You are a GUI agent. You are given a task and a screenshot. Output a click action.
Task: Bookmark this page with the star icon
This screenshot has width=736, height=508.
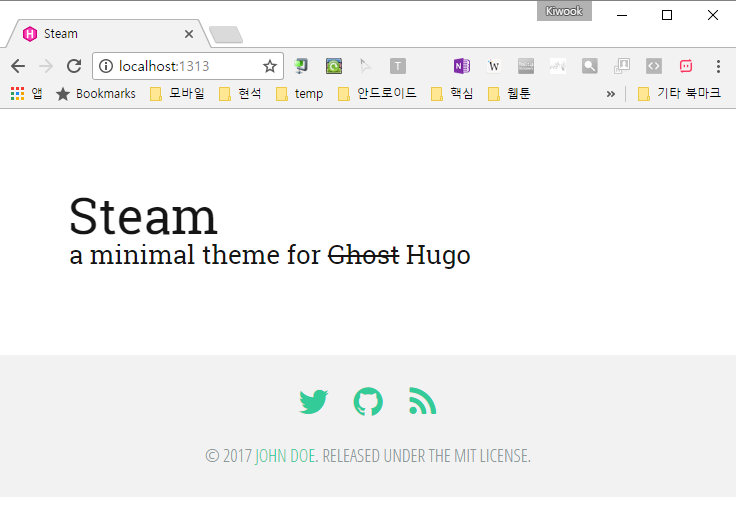click(x=269, y=66)
